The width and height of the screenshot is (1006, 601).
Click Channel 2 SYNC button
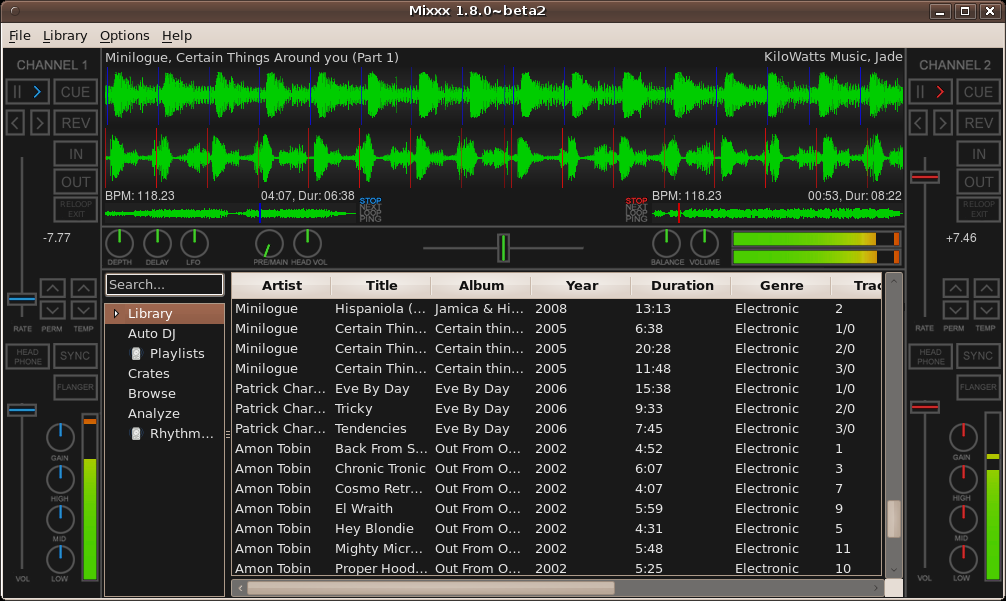coord(978,356)
